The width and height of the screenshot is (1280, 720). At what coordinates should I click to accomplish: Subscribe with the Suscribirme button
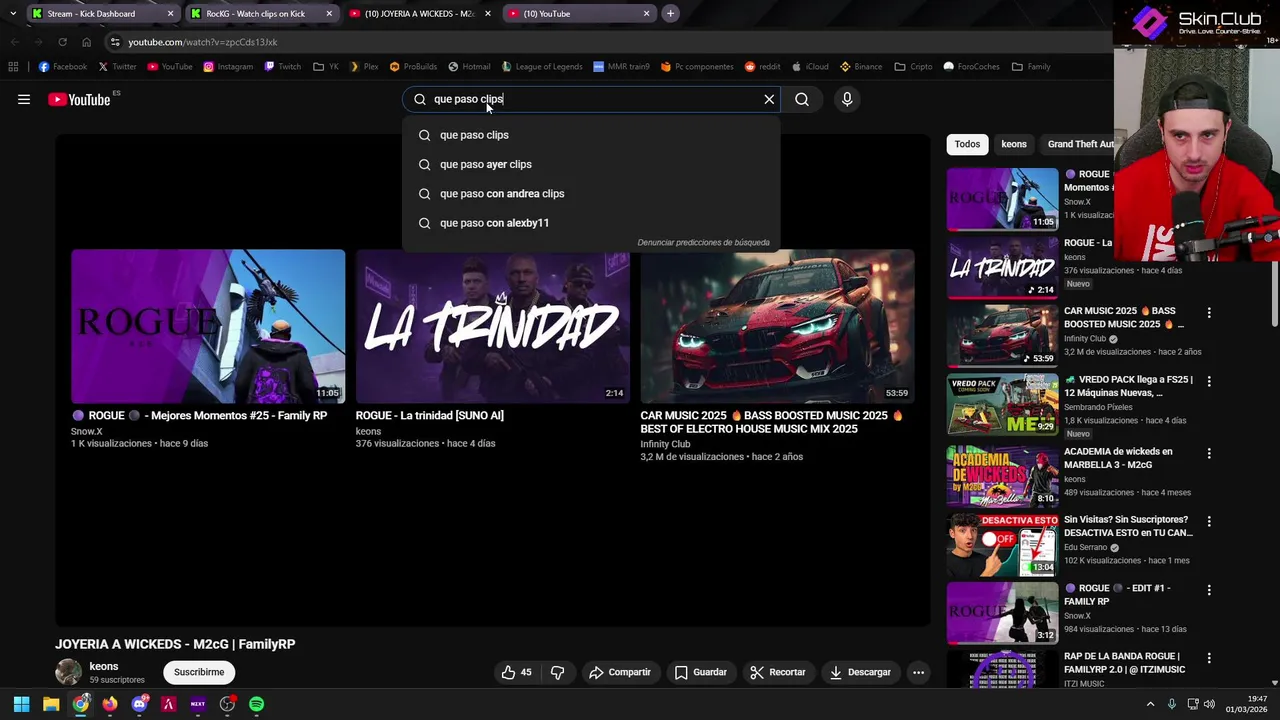199,672
